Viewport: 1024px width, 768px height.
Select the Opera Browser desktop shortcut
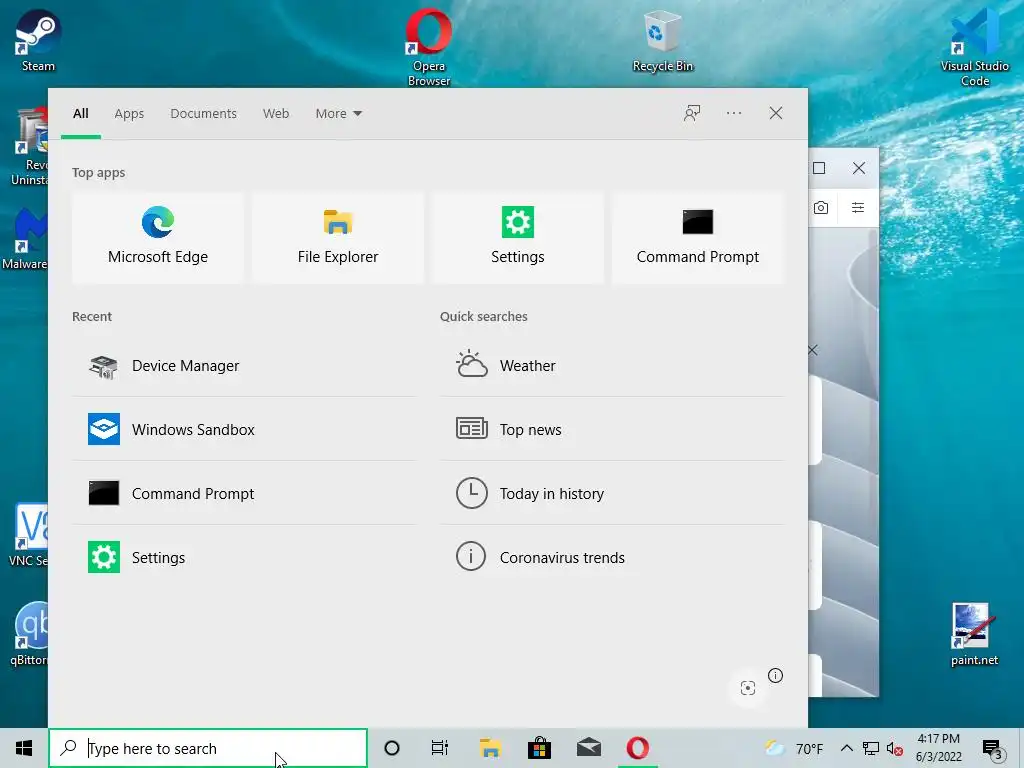(x=428, y=47)
